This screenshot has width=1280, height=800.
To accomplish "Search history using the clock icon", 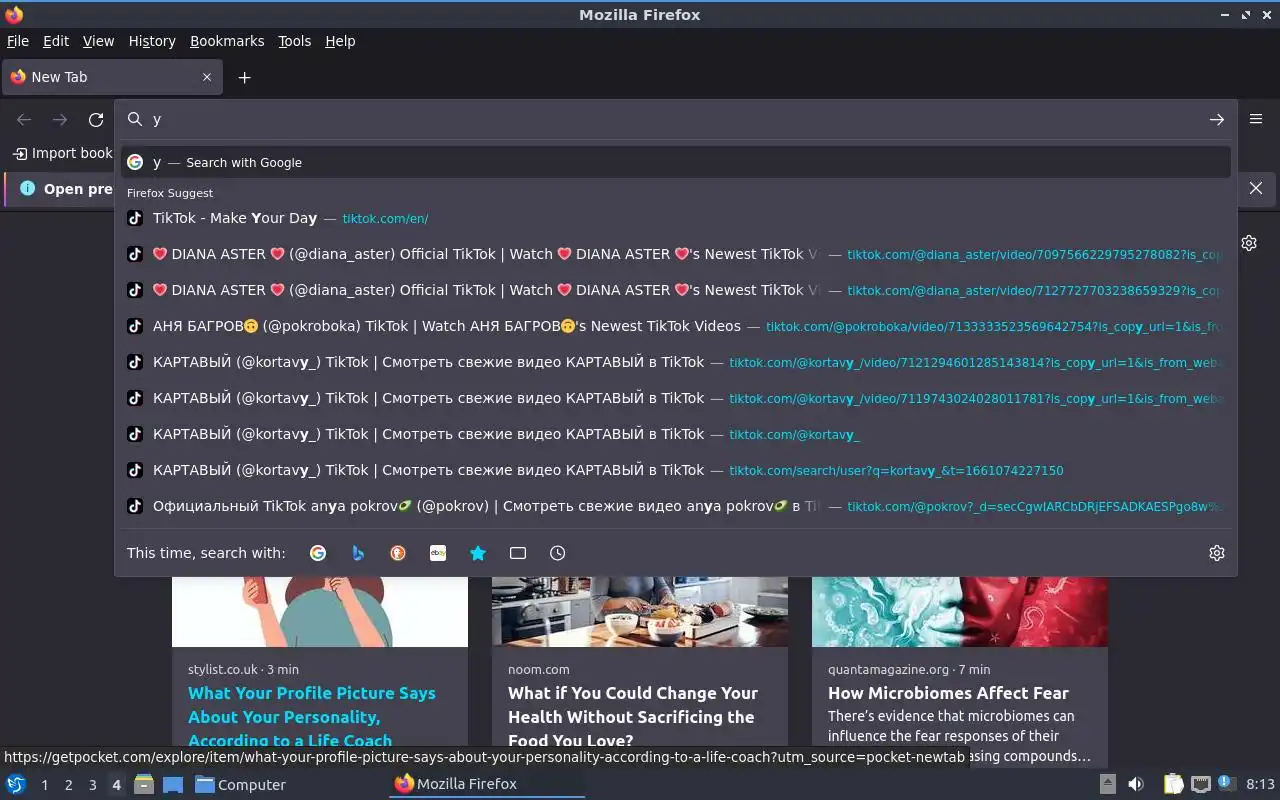I will (x=558, y=553).
